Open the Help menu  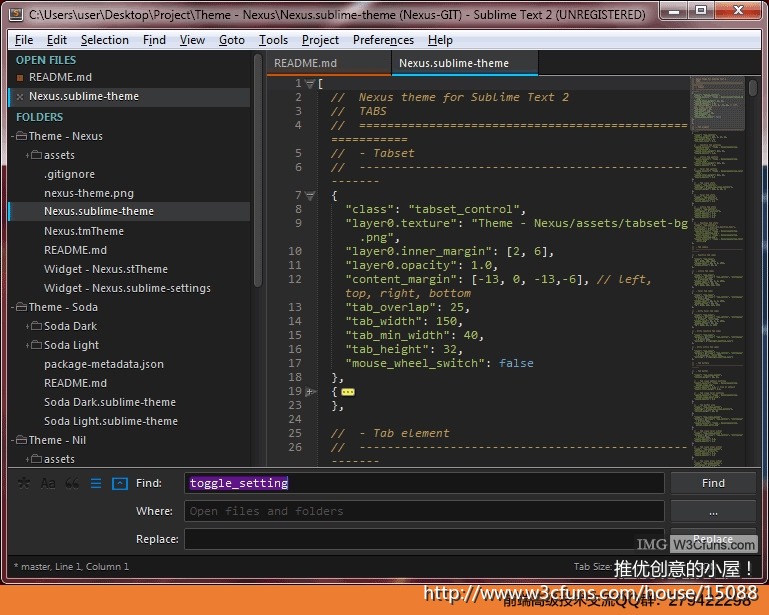click(x=440, y=40)
